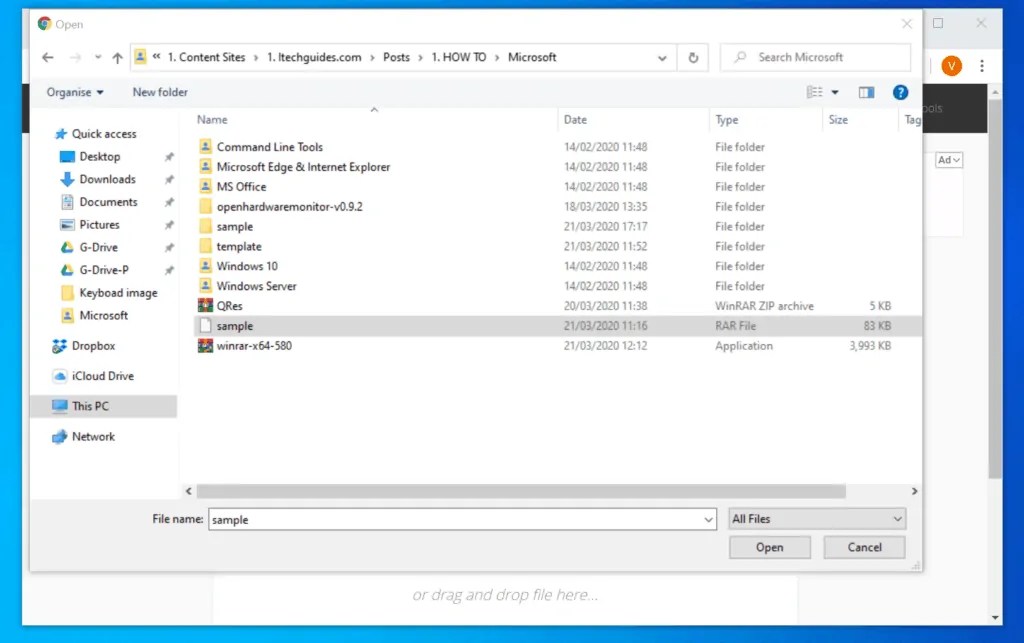Click the Cancel button
Screen dimensions: 1024x643
863,547
